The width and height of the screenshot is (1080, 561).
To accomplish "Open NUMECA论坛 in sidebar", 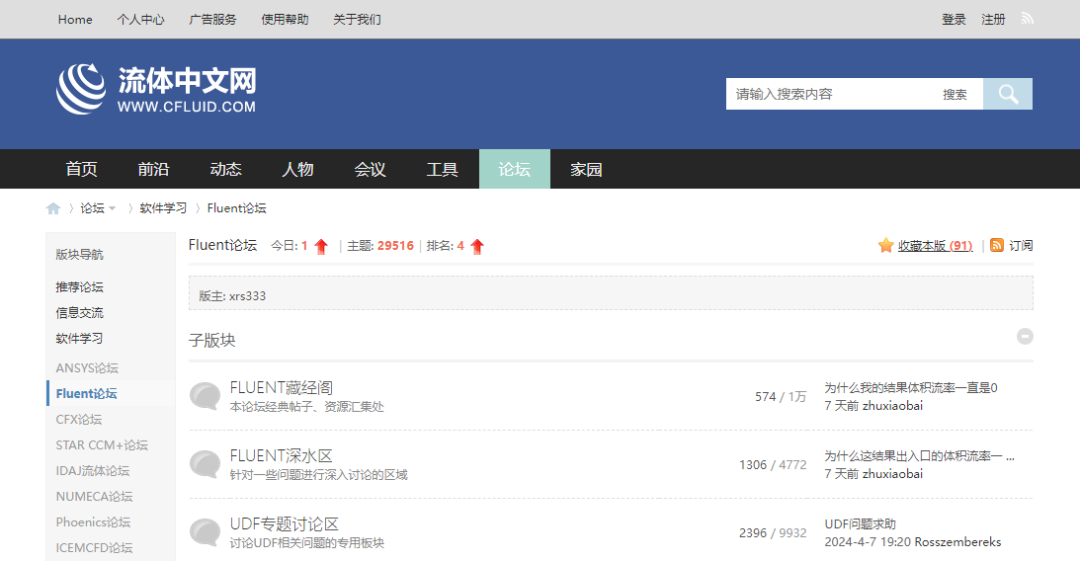I will (x=94, y=496).
